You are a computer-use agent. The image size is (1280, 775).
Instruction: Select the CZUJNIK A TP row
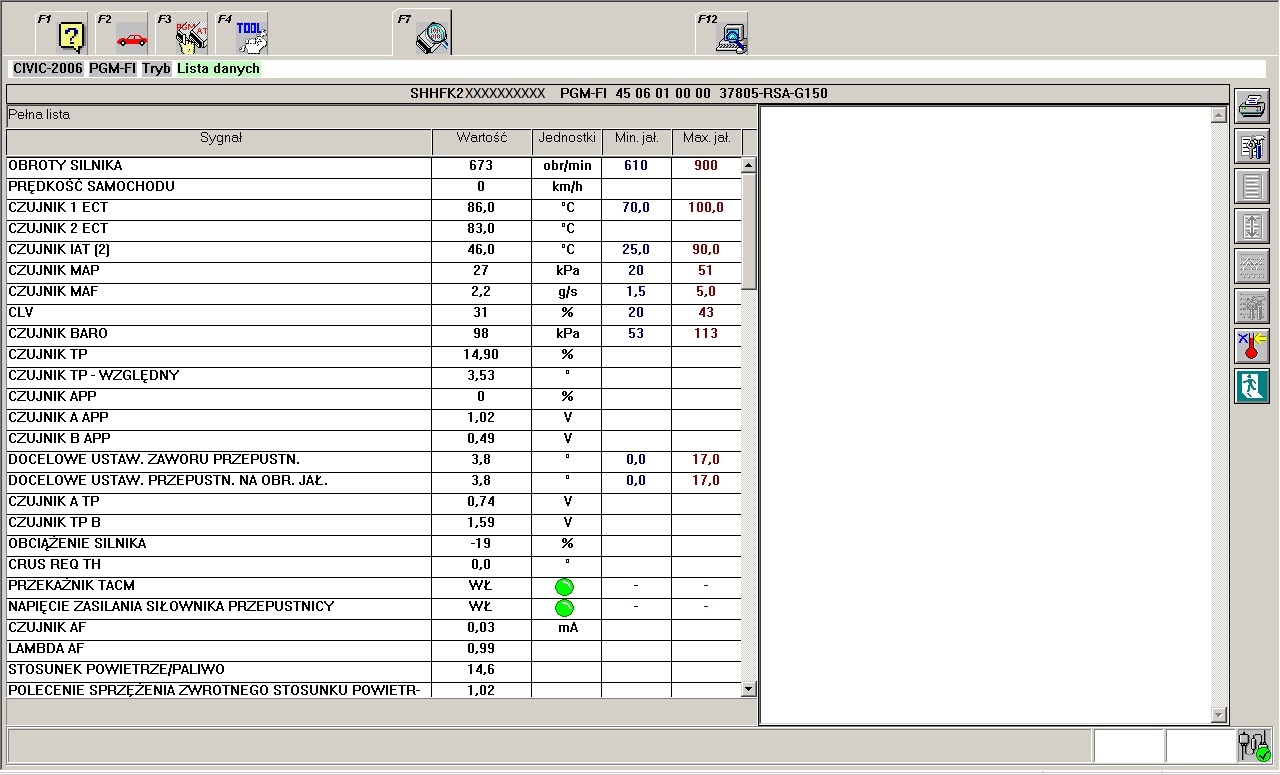374,502
